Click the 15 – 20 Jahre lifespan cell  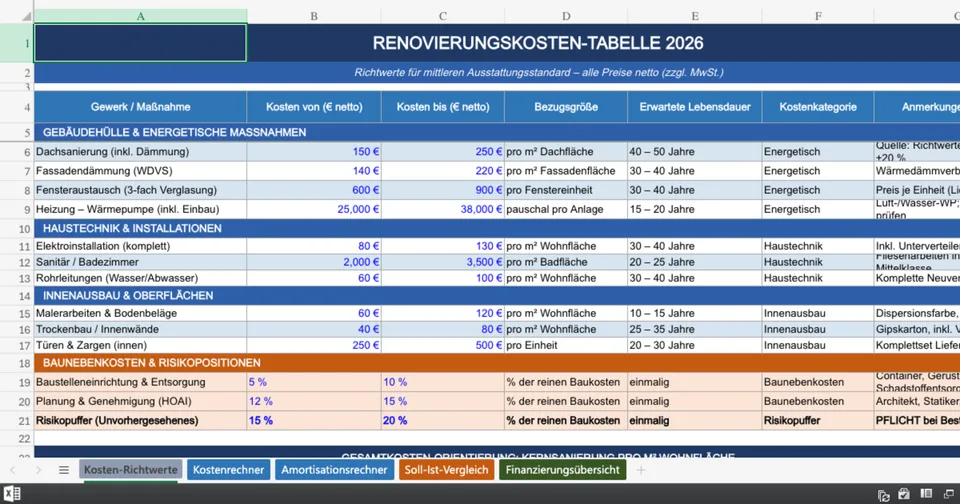pos(695,209)
